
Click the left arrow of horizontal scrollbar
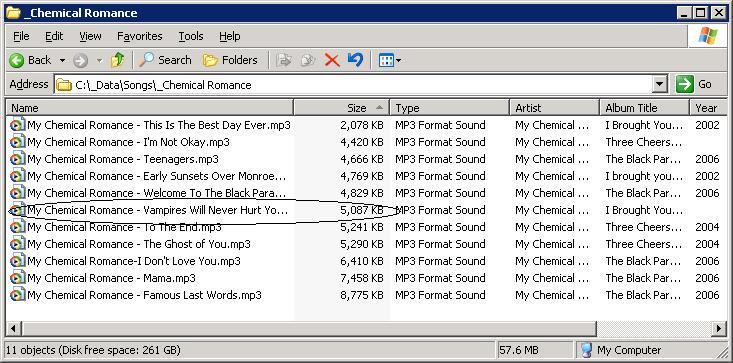point(13,329)
